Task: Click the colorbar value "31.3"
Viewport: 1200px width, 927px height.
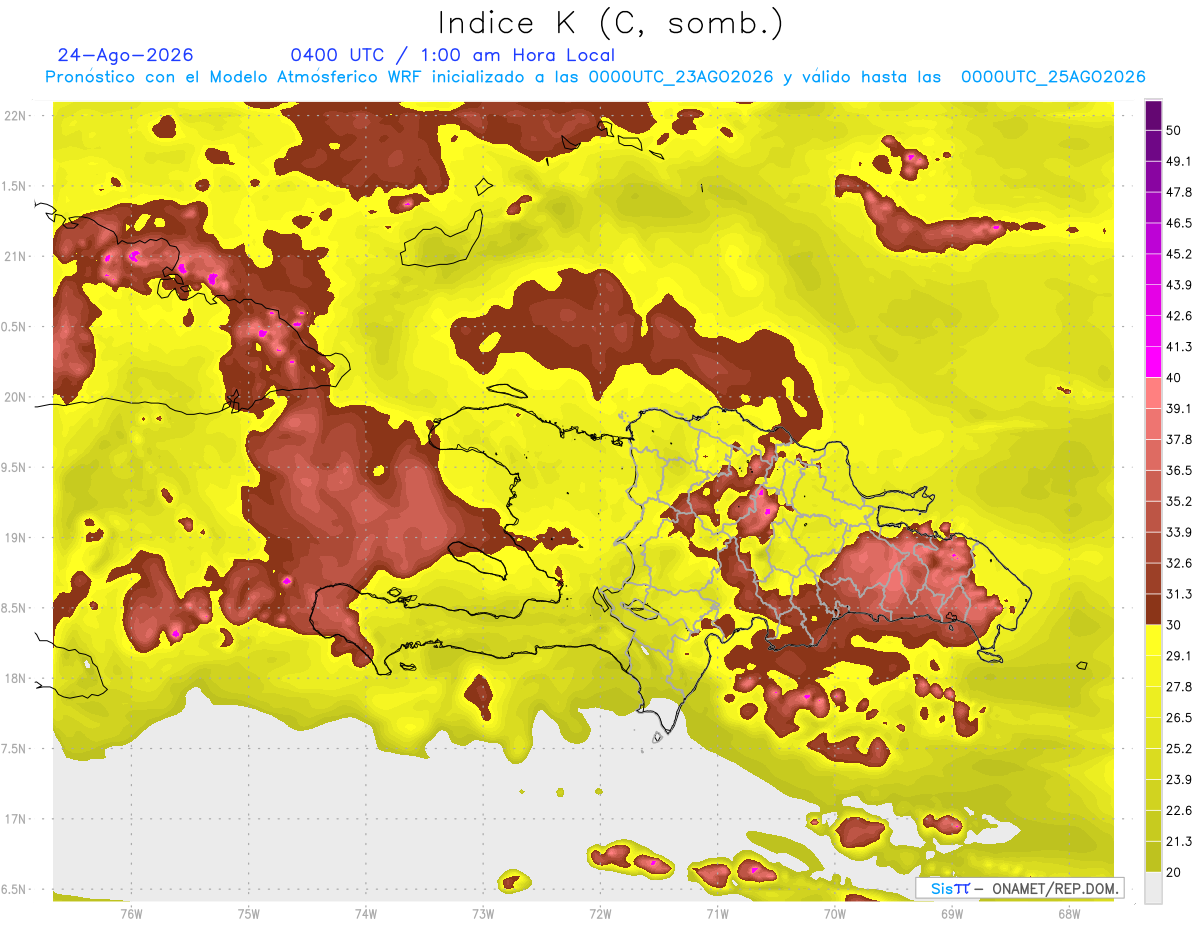Action: (x=1179, y=594)
